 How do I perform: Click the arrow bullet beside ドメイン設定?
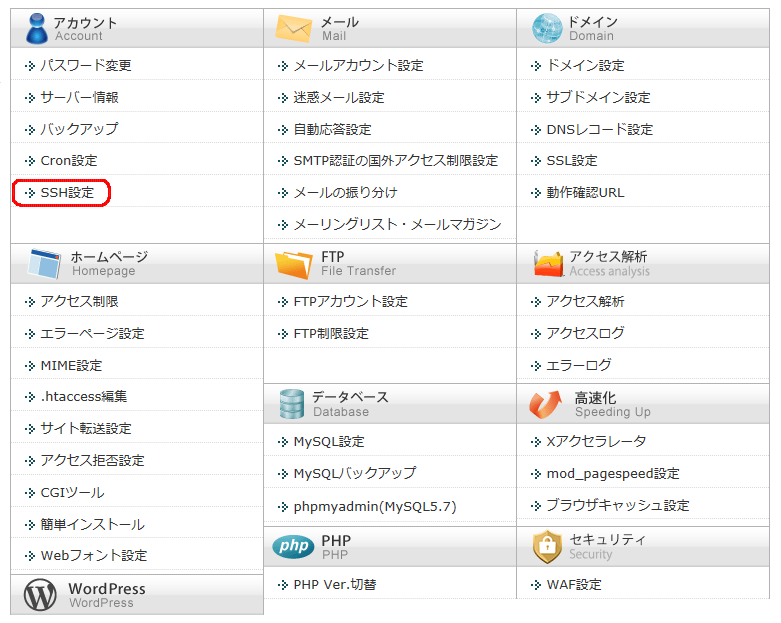pyautogui.click(x=536, y=66)
